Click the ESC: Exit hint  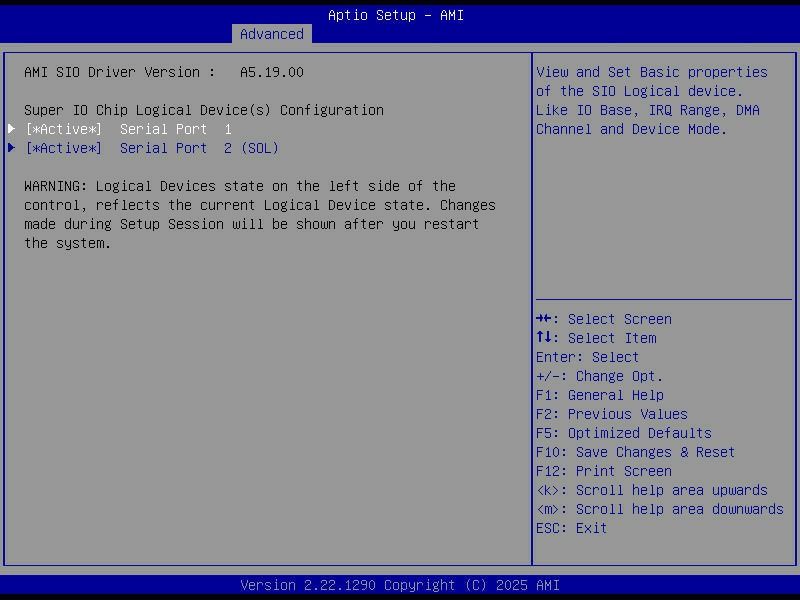[x=571, y=529]
